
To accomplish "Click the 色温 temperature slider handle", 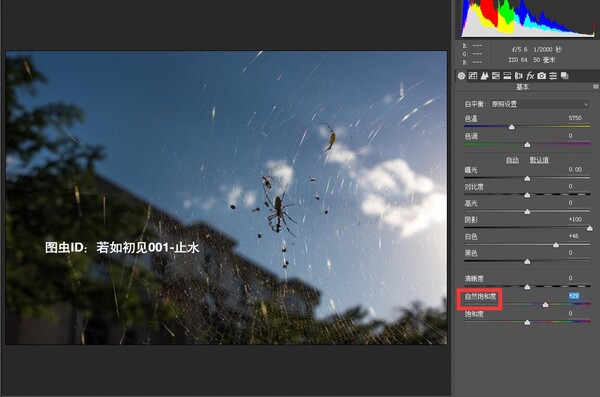I will (512, 127).
